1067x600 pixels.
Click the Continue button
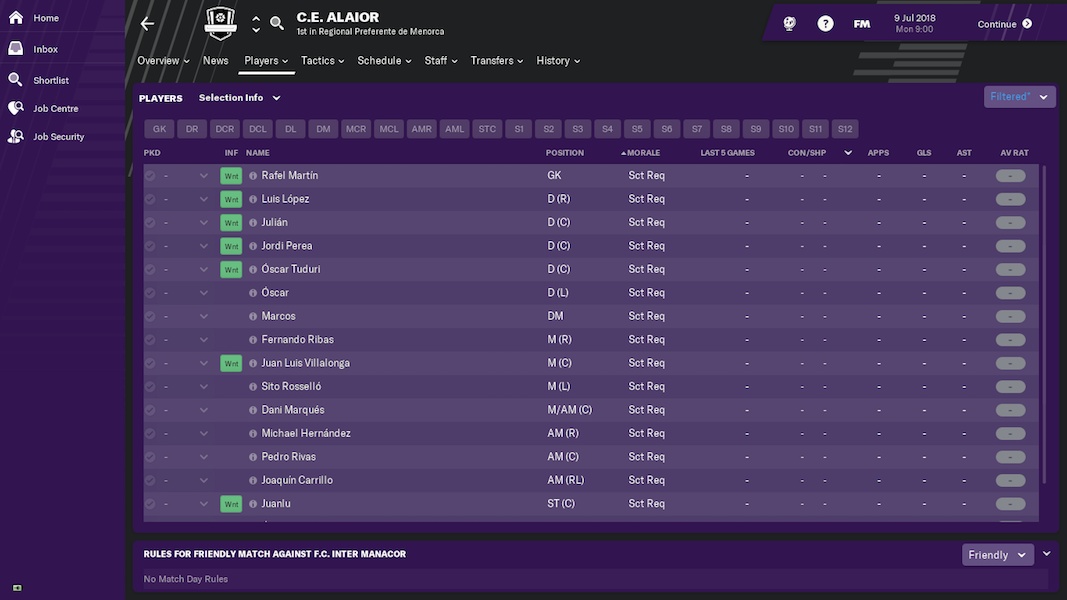click(1004, 24)
